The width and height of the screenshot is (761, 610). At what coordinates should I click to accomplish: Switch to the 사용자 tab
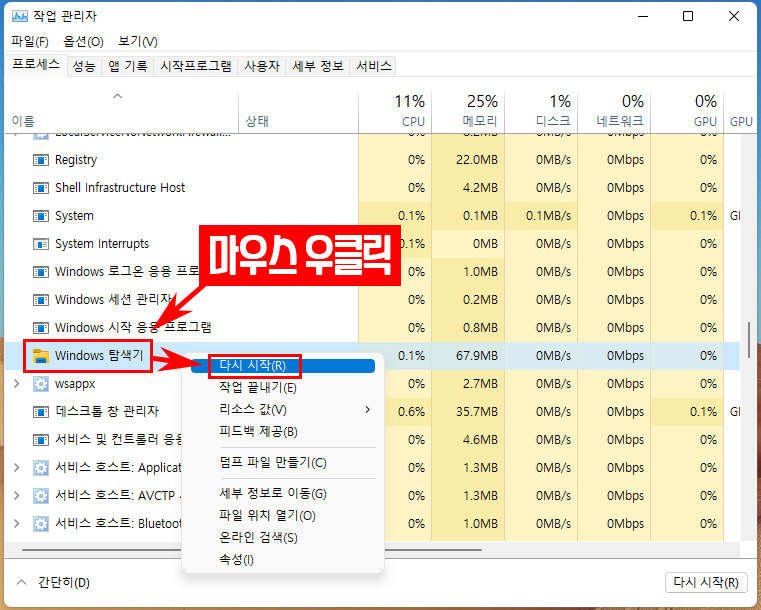(x=262, y=66)
